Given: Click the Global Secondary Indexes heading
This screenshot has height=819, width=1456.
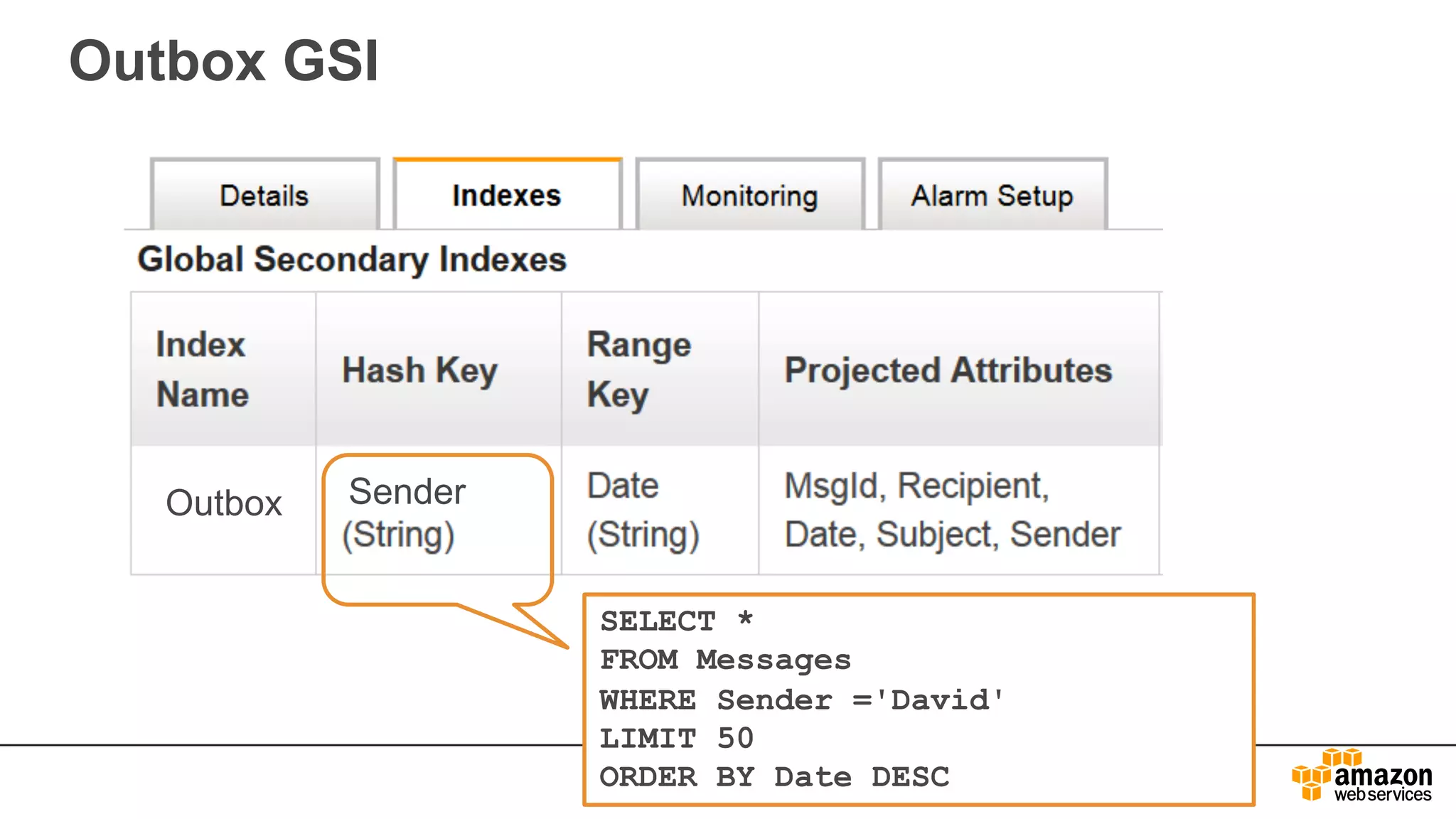Looking at the screenshot, I should [x=352, y=259].
